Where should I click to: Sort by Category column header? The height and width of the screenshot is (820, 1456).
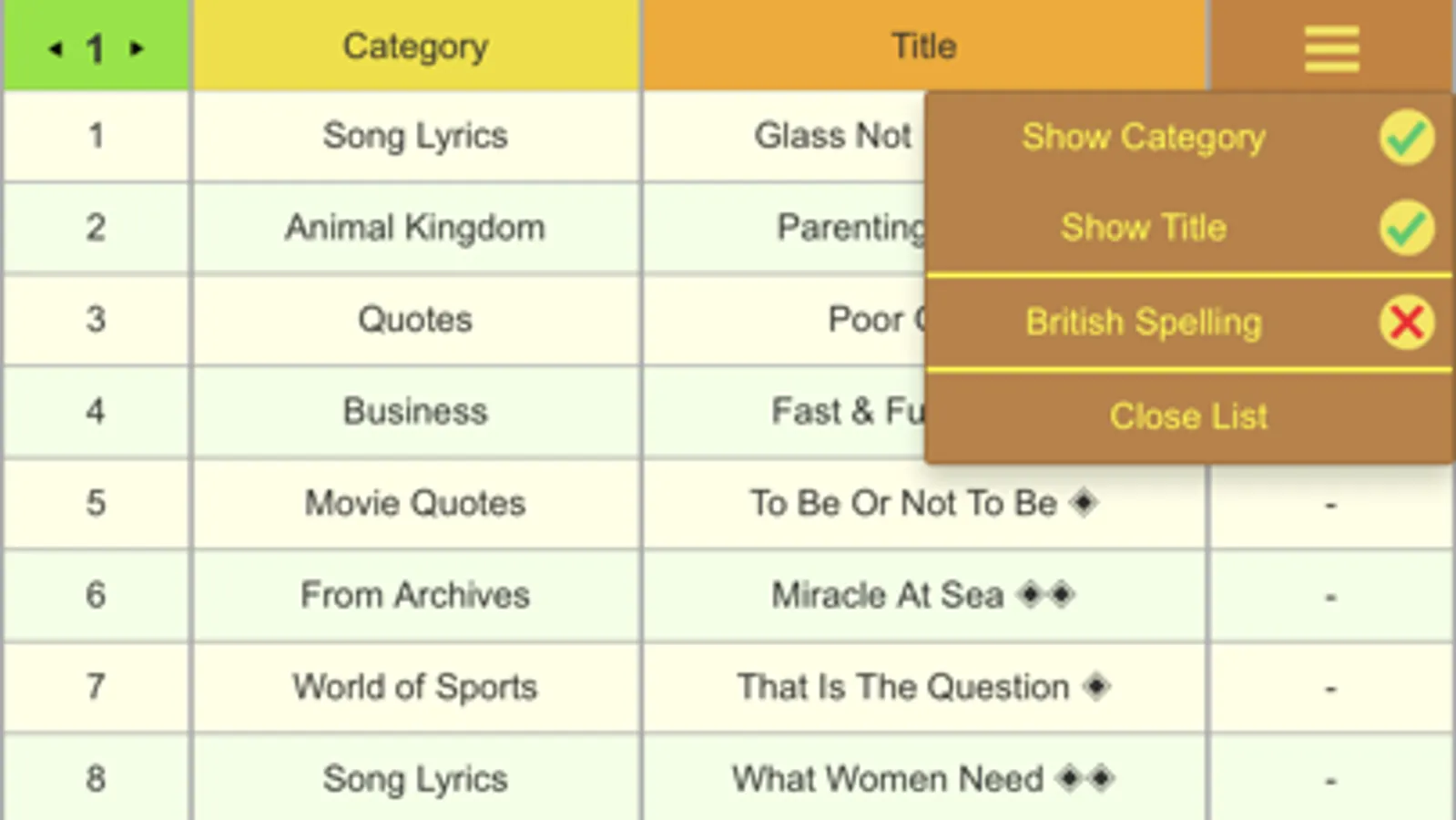[x=415, y=46]
